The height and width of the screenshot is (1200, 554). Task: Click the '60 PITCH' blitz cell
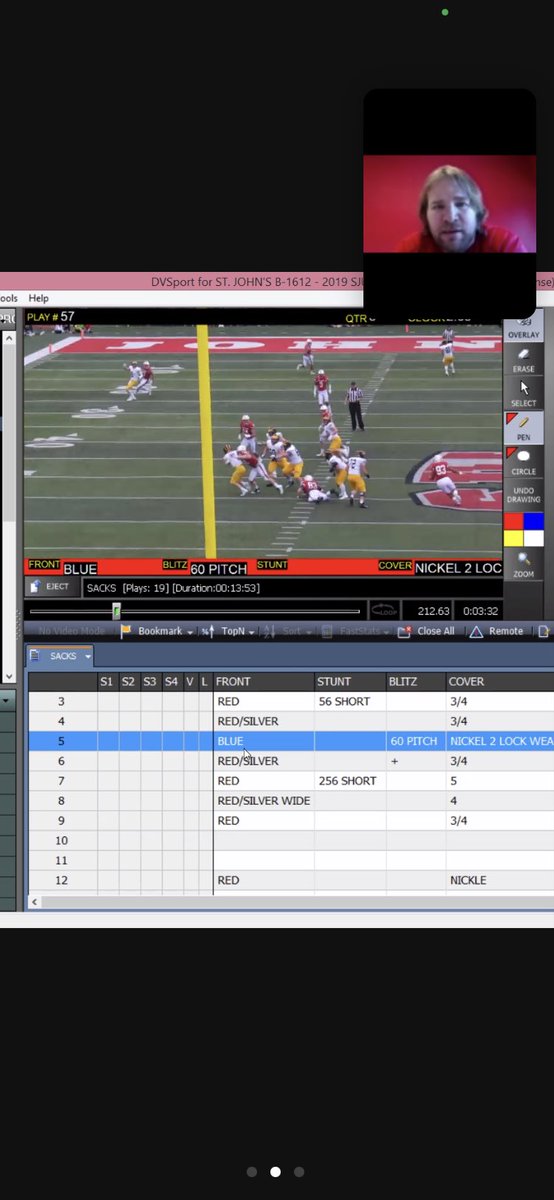[416, 741]
